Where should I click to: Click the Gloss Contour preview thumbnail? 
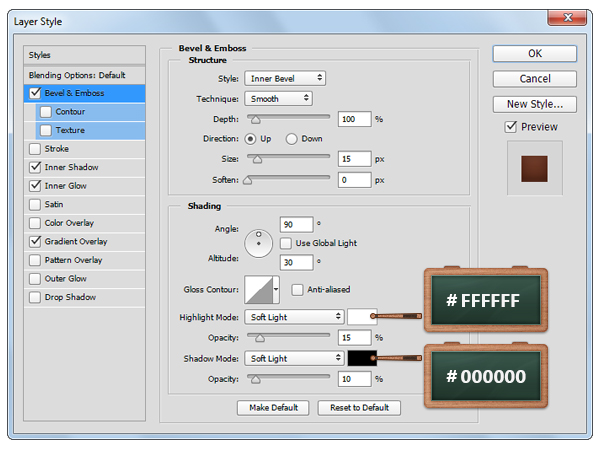pos(257,289)
